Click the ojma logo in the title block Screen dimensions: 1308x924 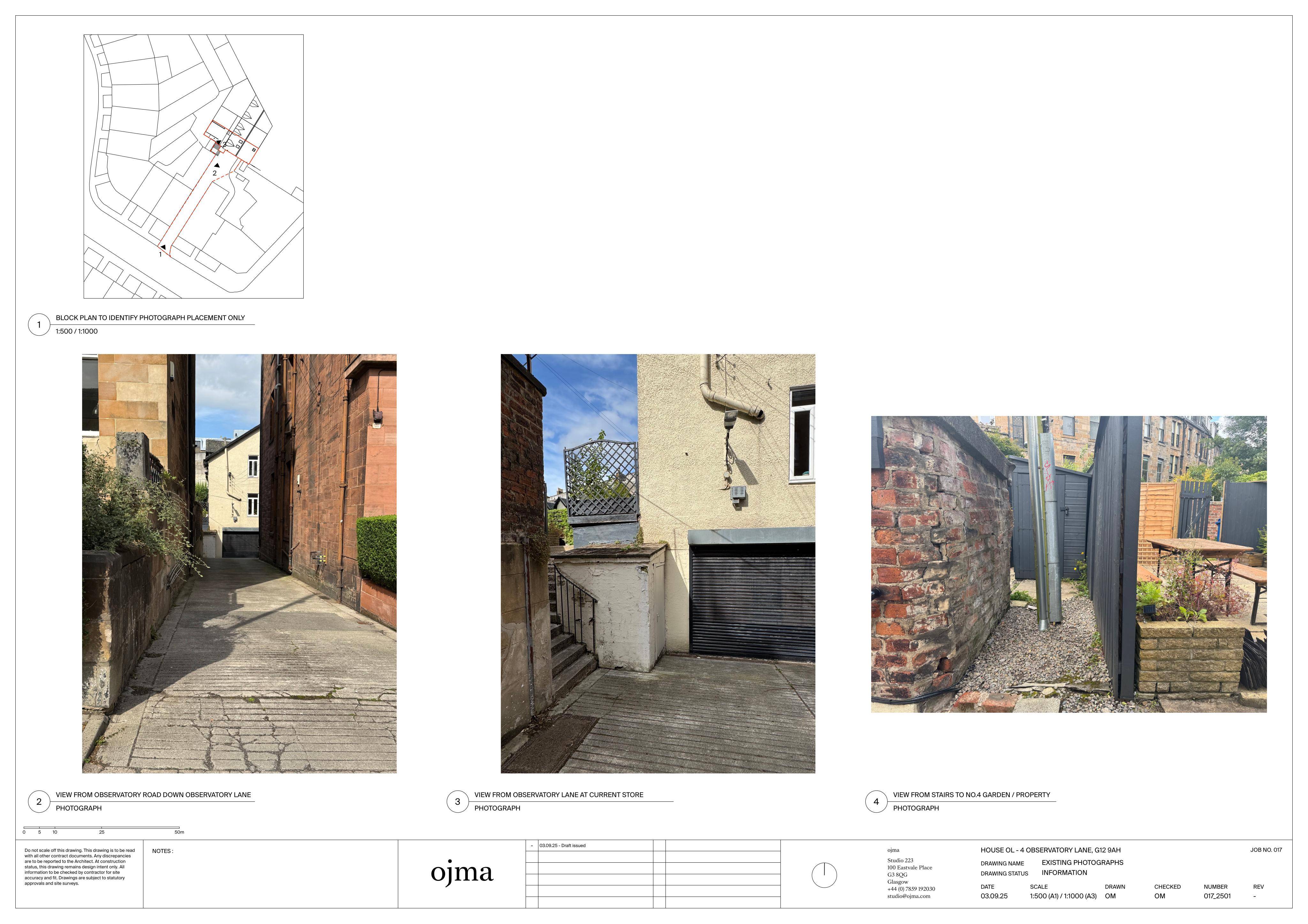(461, 874)
